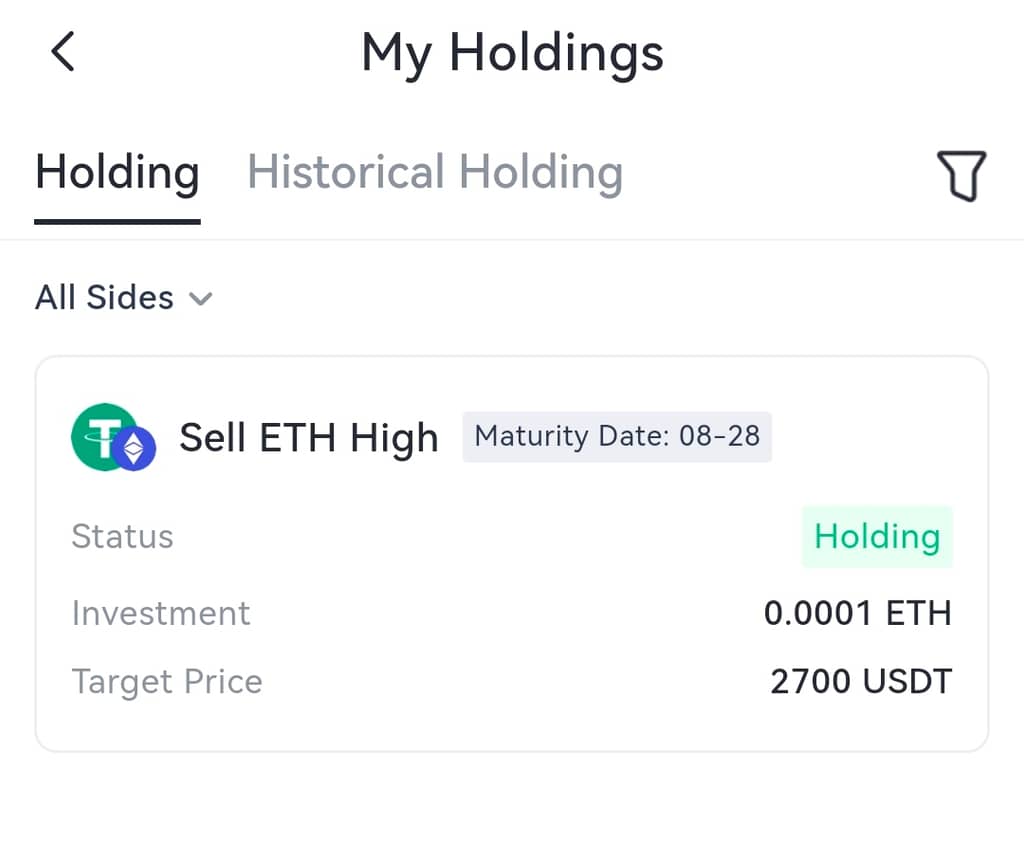The height and width of the screenshot is (844, 1024).
Task: Switch to the Historical Holding tab
Action: (x=435, y=172)
